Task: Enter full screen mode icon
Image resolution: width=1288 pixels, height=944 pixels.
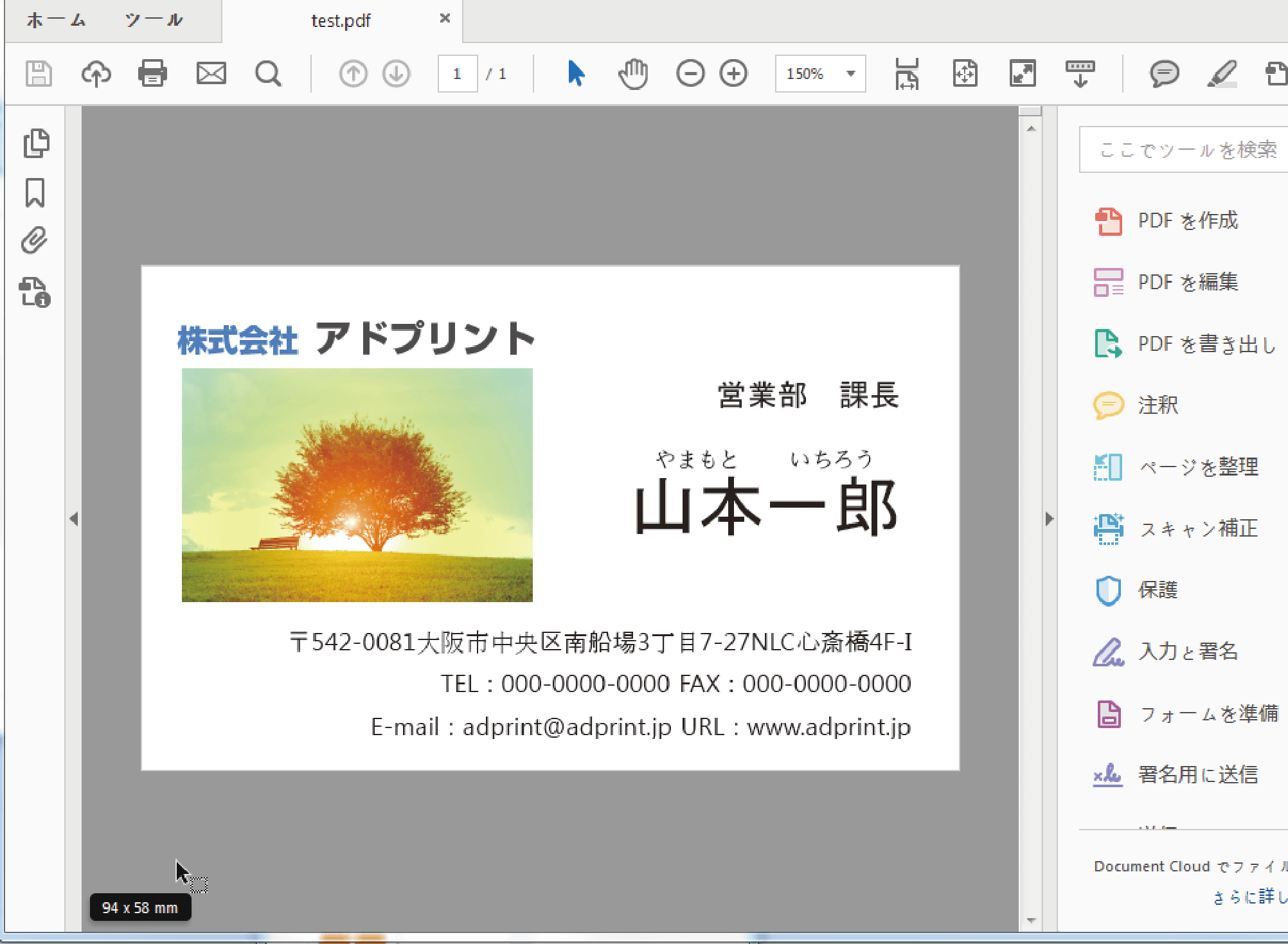Action: (1023, 73)
